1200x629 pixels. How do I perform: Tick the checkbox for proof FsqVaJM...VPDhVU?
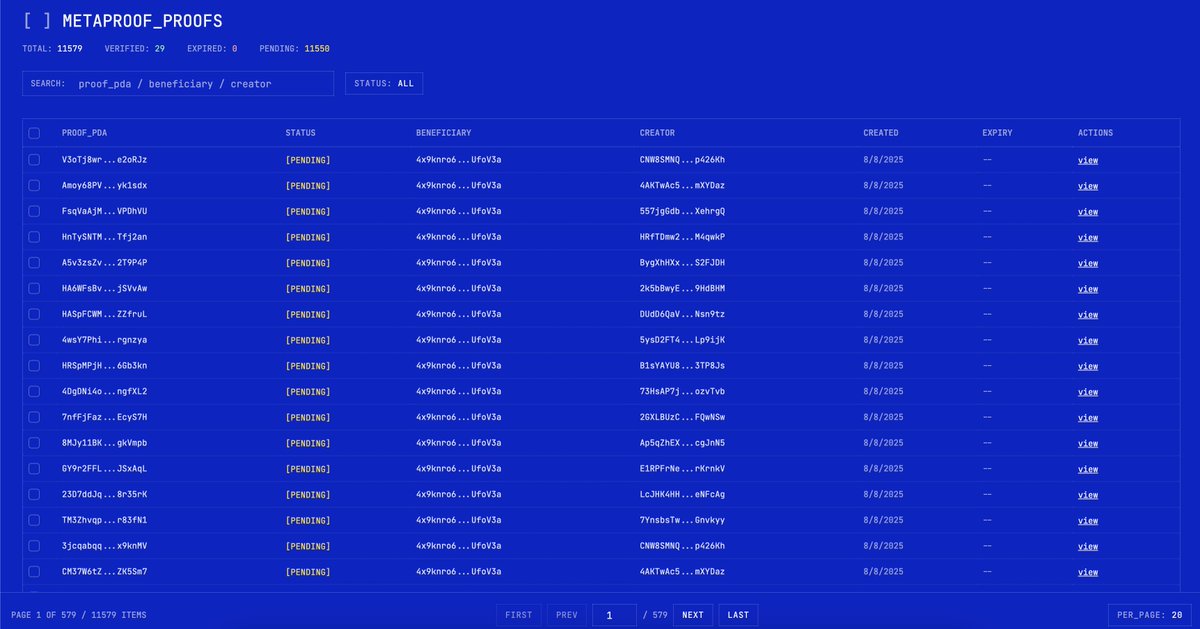(x=33, y=211)
